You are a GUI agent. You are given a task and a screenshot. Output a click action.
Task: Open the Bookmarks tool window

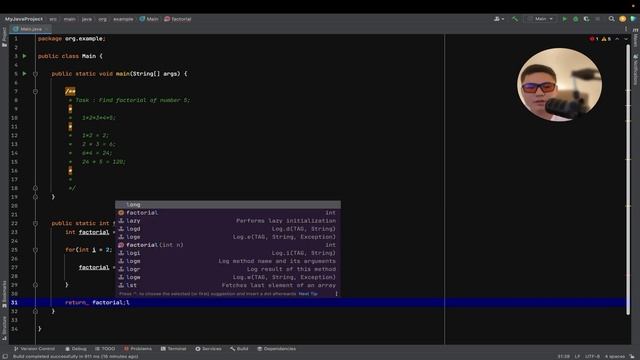(4, 294)
